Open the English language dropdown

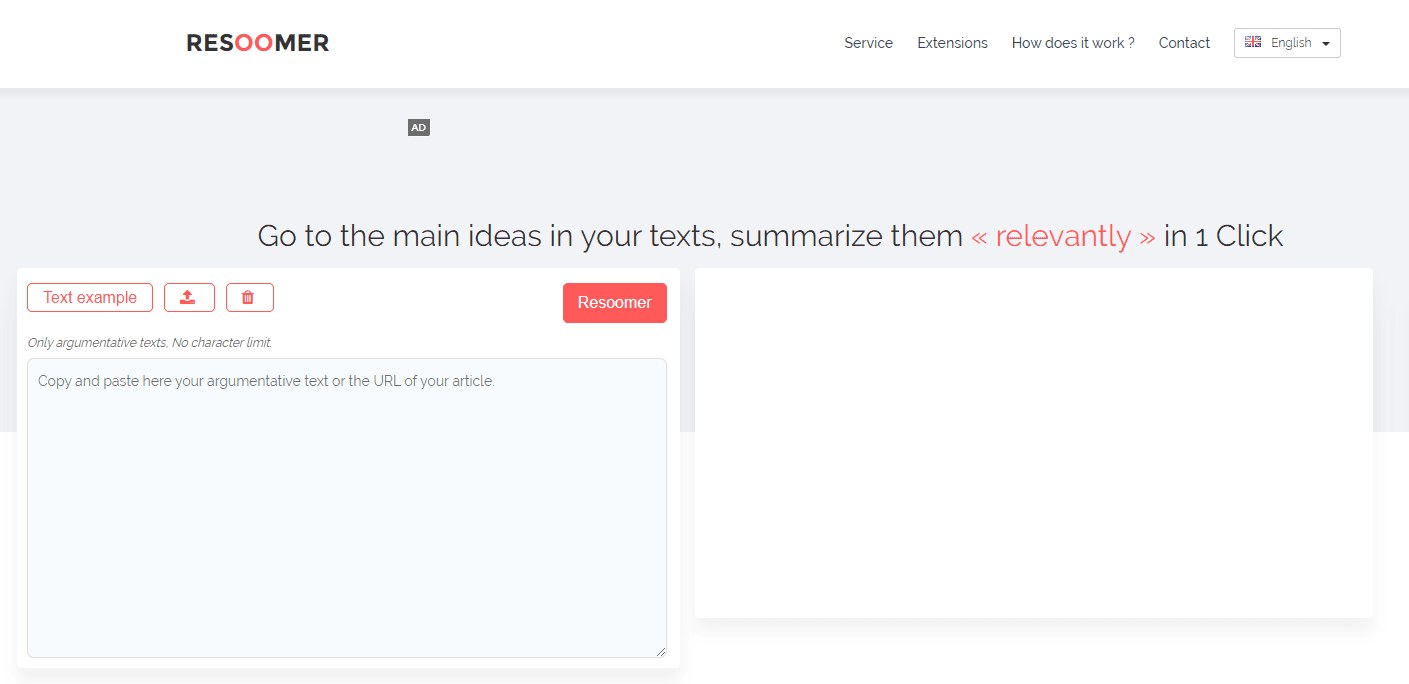pos(1287,43)
